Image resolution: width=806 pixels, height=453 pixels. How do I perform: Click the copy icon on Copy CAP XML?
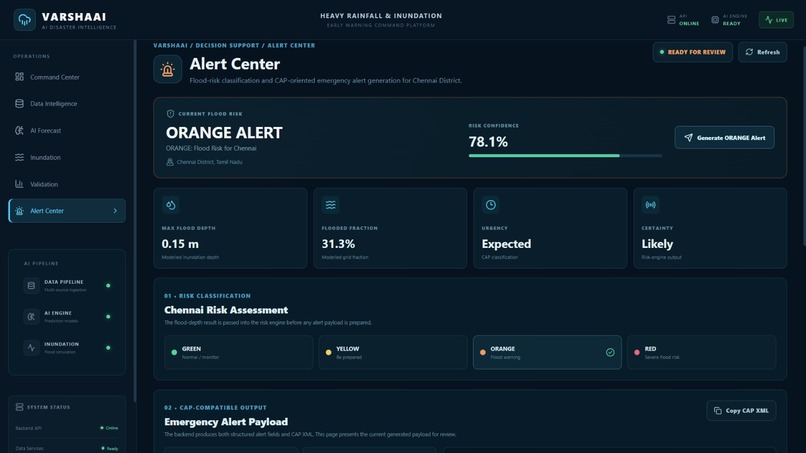tap(718, 410)
